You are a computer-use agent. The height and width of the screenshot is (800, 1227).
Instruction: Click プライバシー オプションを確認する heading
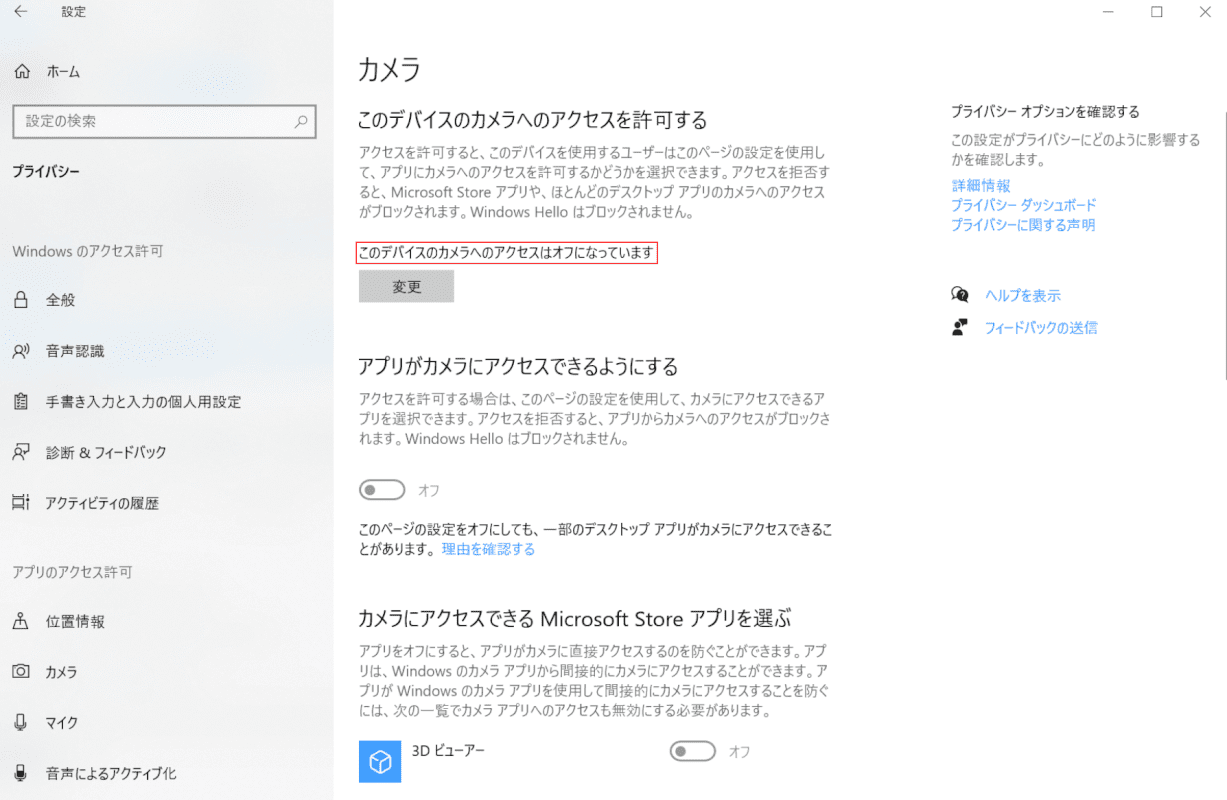click(x=1045, y=112)
